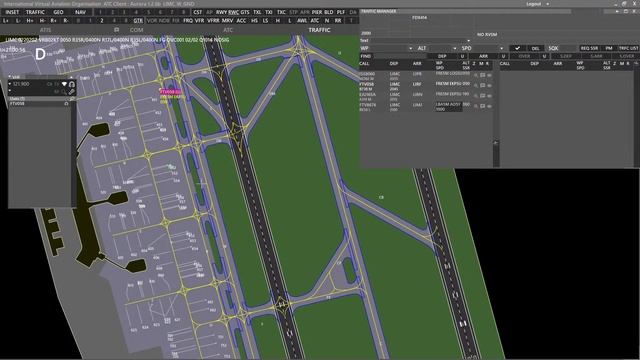Open the TRAFFIC toolbar menu
640x360 pixels.
[x=35, y=12]
